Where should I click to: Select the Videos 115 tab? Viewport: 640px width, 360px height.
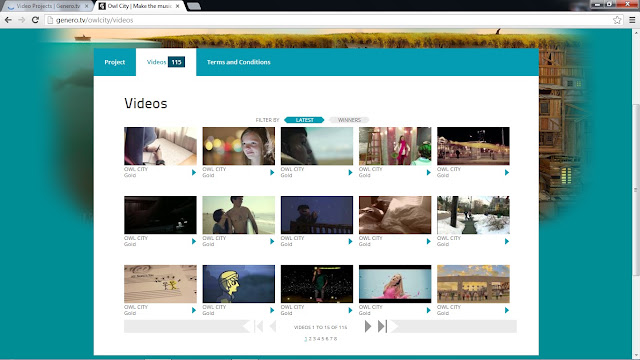166,62
